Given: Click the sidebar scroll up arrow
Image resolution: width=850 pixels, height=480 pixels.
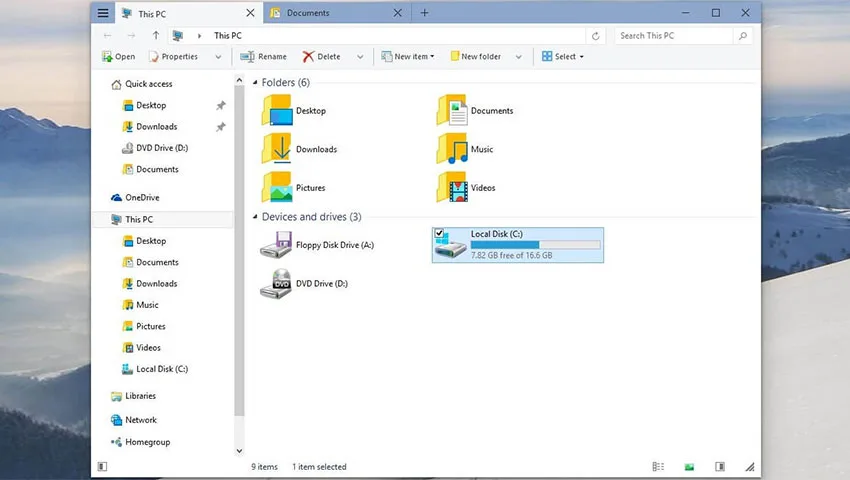Looking at the screenshot, I should coord(239,80).
